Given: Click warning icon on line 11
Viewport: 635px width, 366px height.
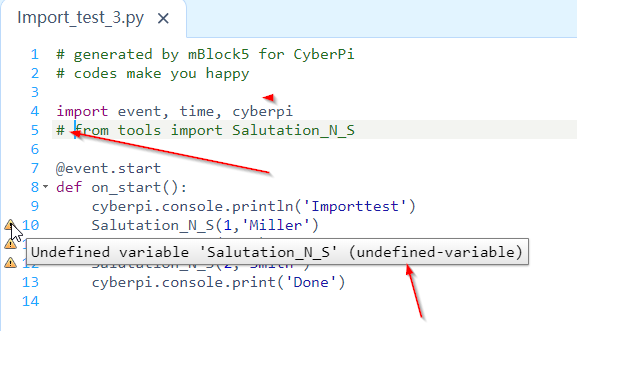Looking at the screenshot, I should pos(10,244).
